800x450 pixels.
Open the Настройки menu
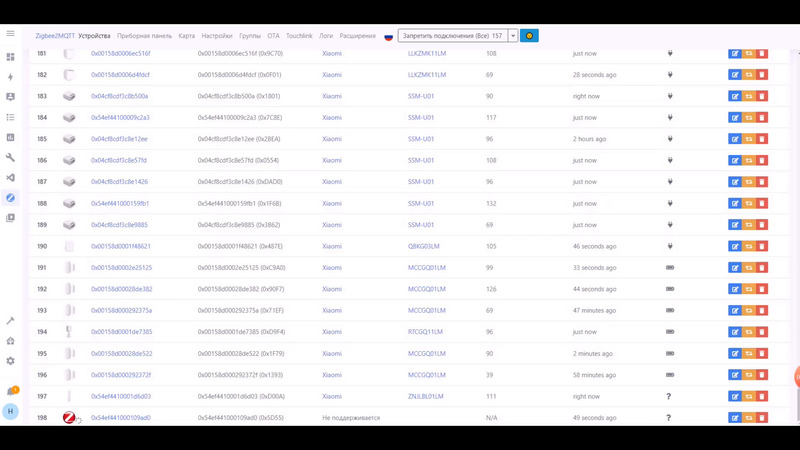[217, 36]
